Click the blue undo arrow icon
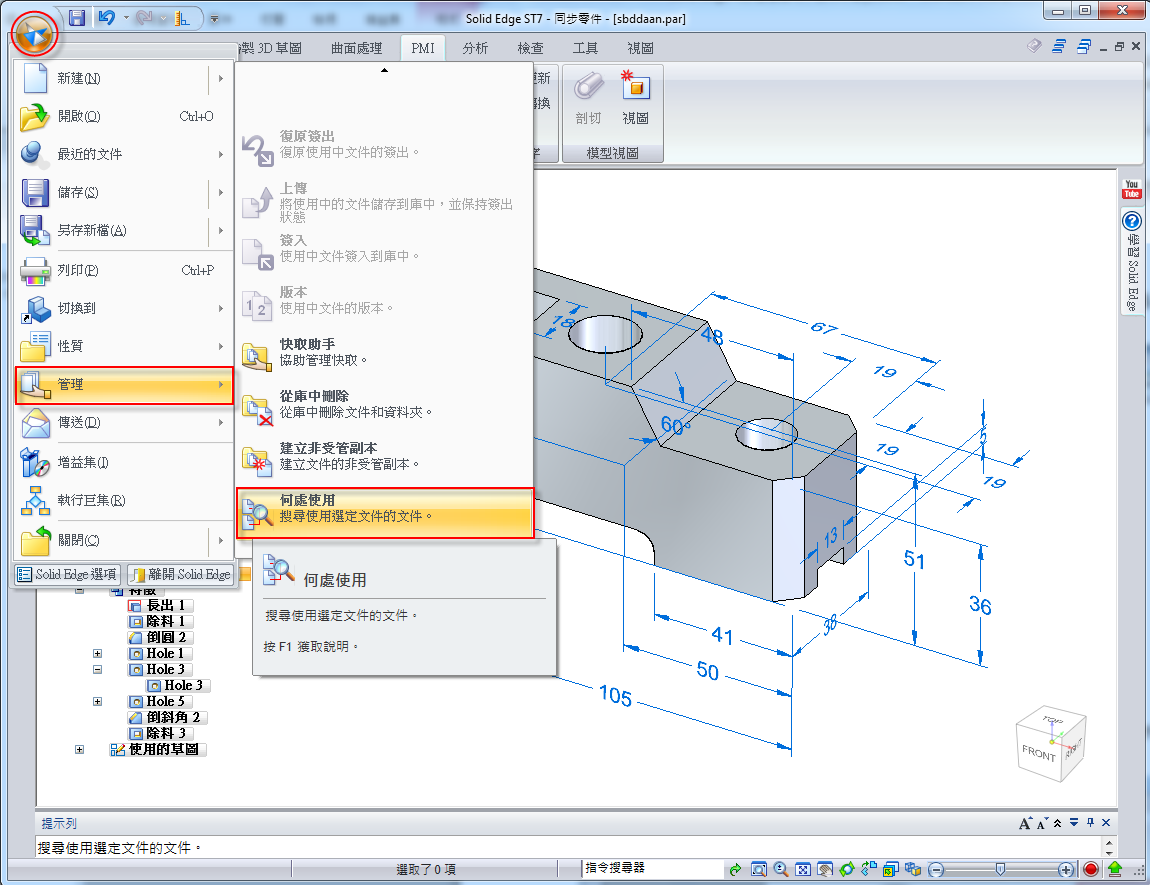 pos(107,18)
